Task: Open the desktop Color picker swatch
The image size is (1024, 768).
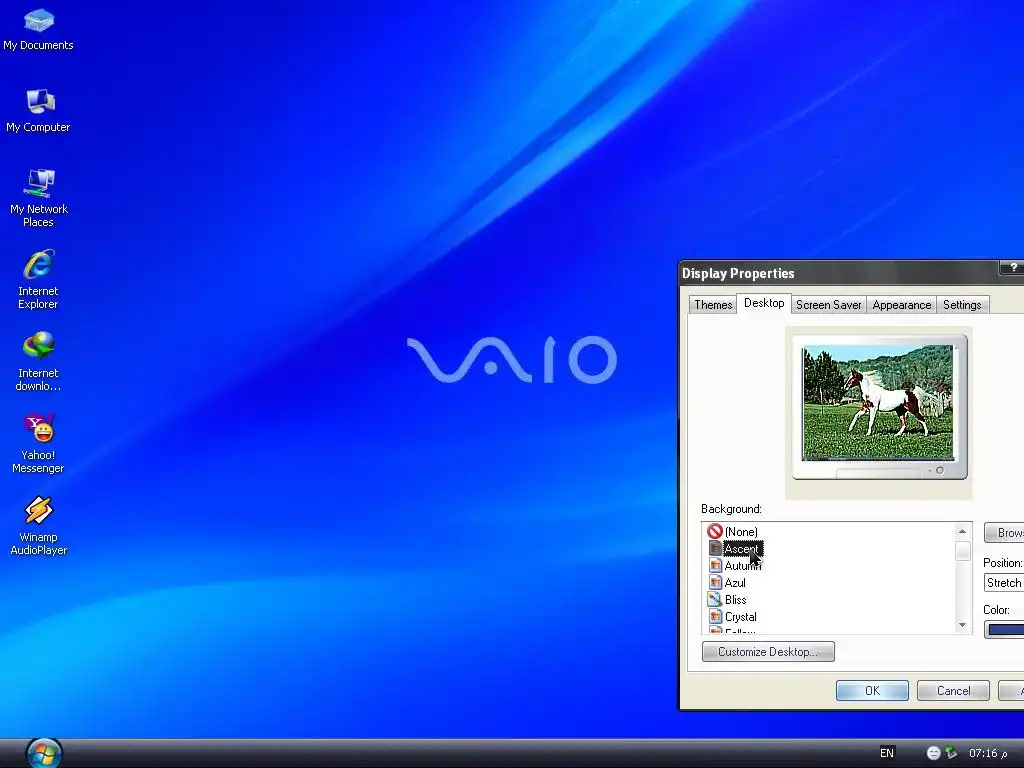Action: pos(1004,630)
